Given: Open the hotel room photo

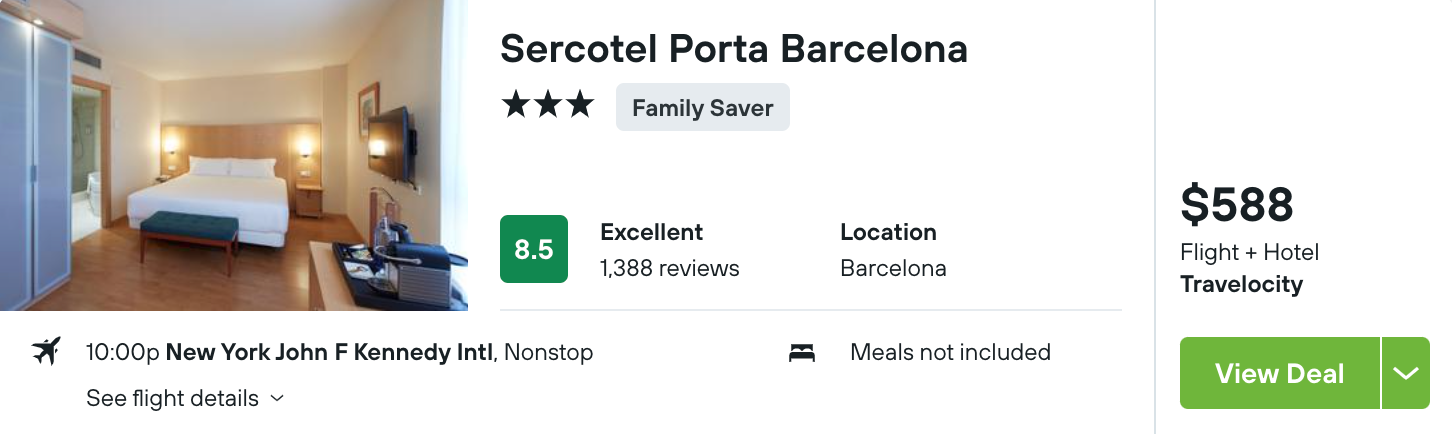Looking at the screenshot, I should coord(234,155).
